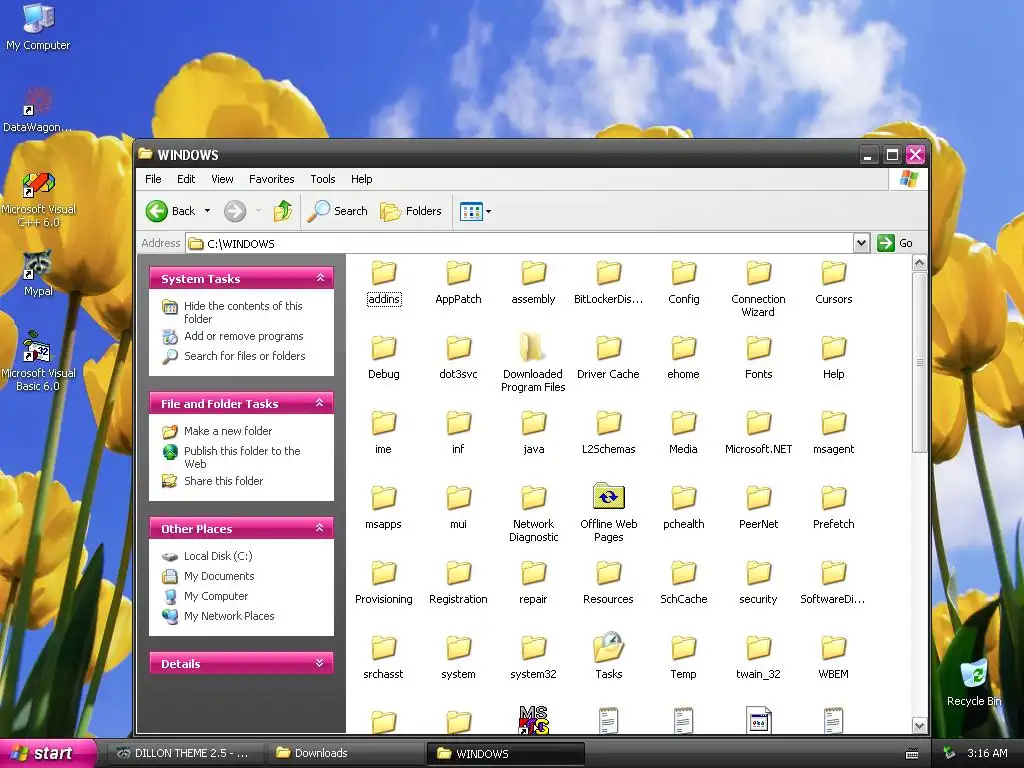
Task: Select the pchealth folder
Action: pos(683,507)
